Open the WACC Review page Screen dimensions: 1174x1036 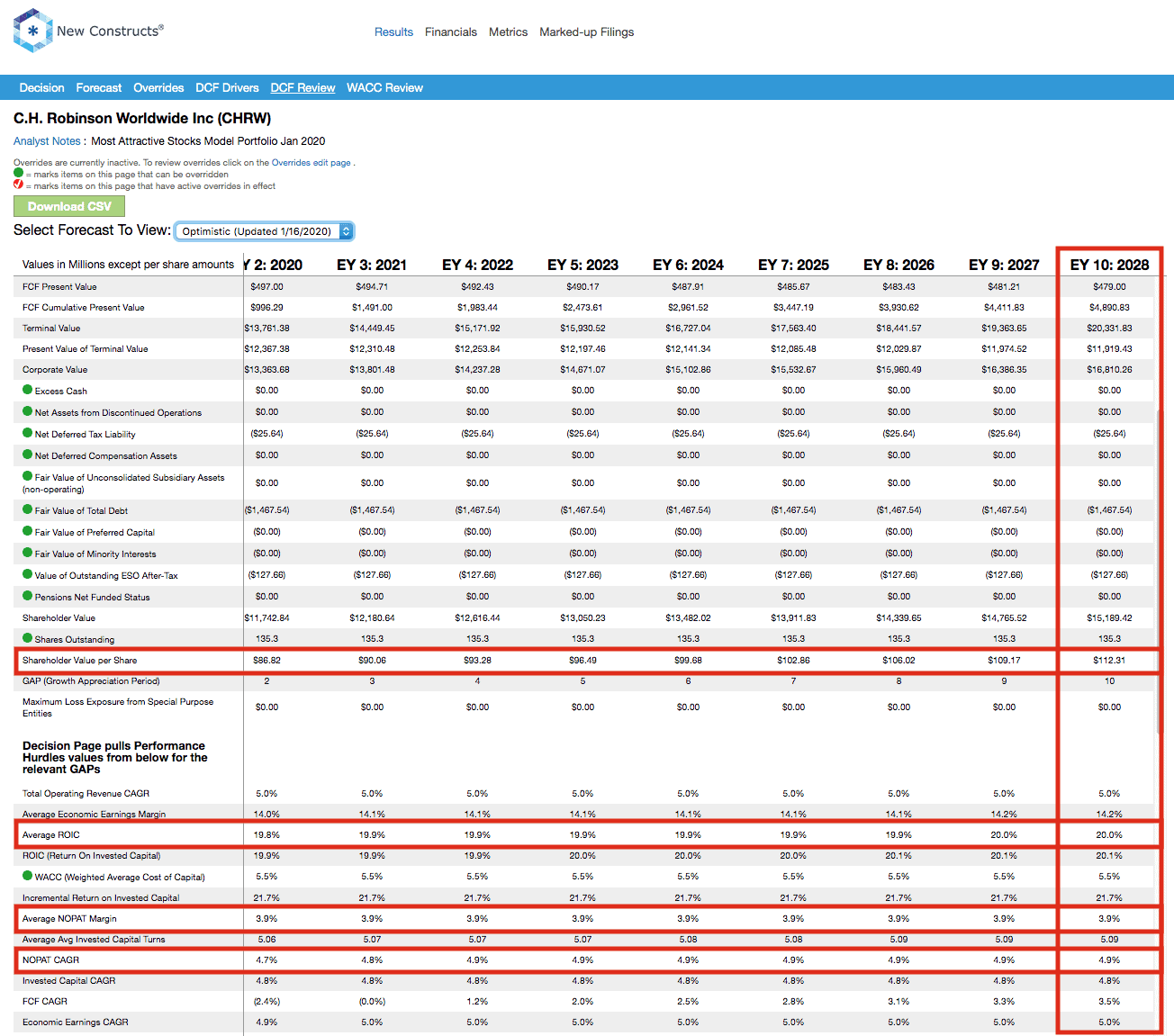[x=384, y=87]
